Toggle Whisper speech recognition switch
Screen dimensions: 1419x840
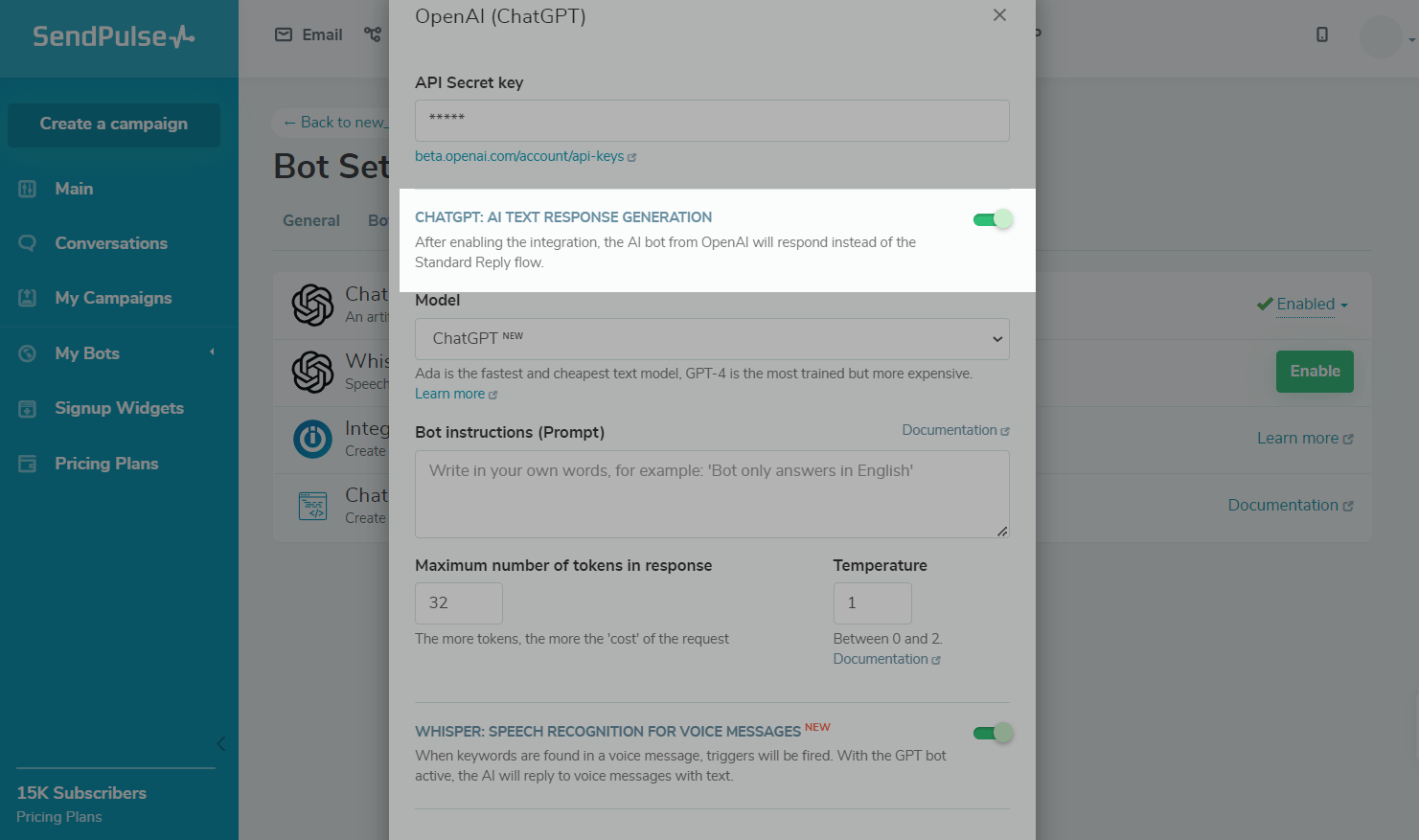993,733
